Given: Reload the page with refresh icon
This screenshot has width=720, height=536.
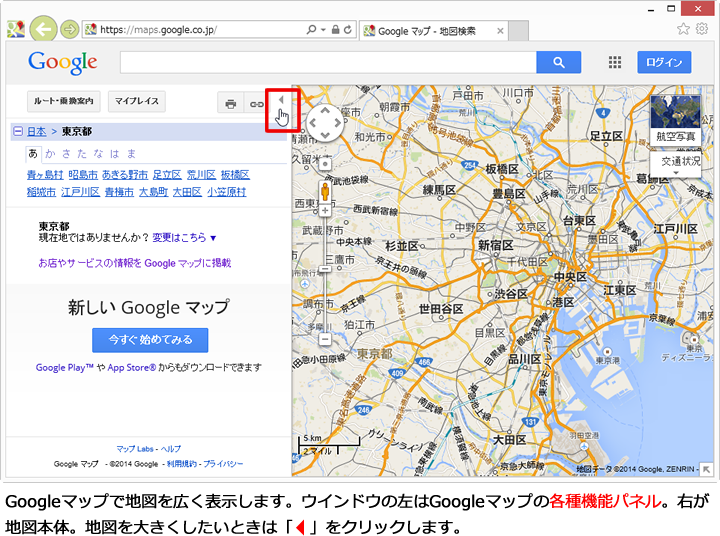Looking at the screenshot, I should coord(348,30).
